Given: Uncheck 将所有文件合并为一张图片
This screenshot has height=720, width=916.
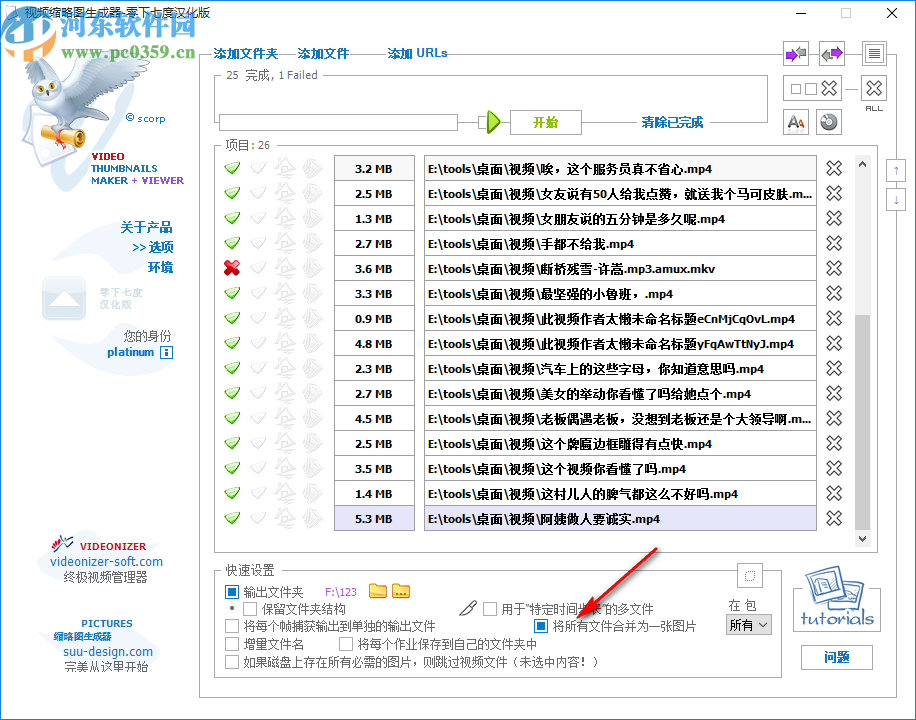Looking at the screenshot, I should pyautogui.click(x=540, y=628).
